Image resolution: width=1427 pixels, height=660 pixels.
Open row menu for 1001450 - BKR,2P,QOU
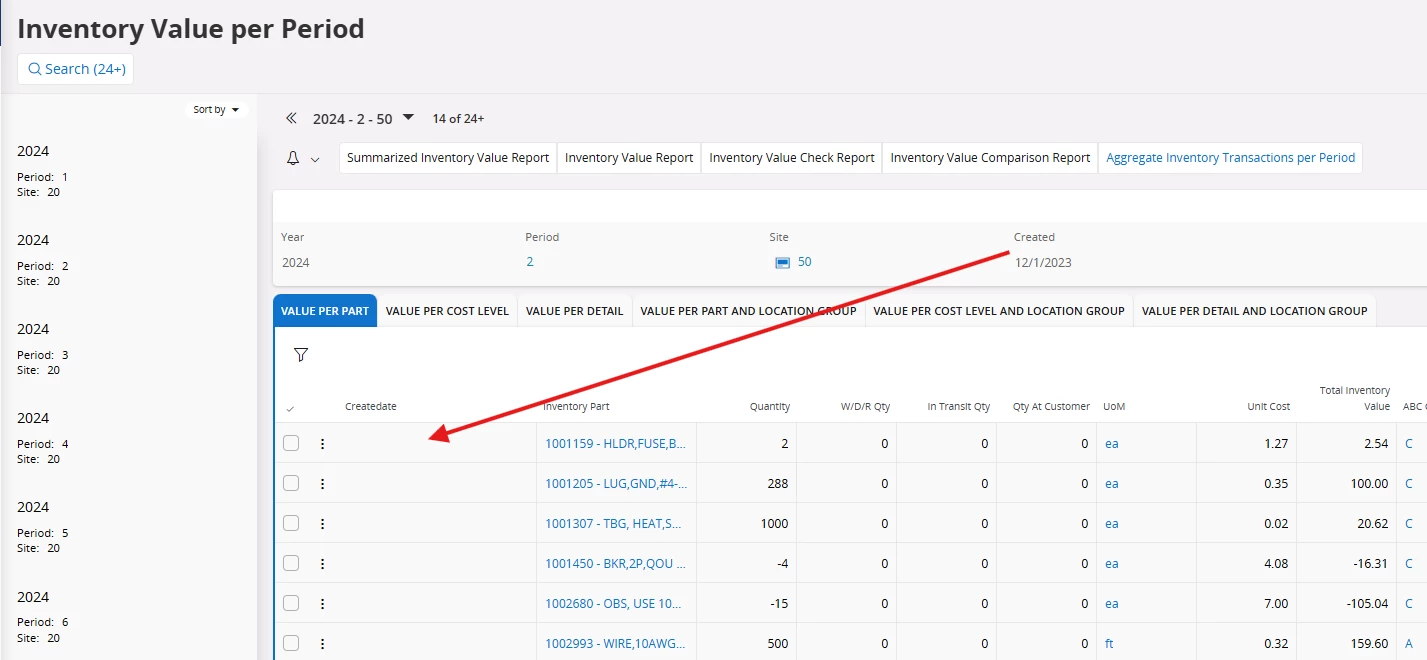coord(322,563)
